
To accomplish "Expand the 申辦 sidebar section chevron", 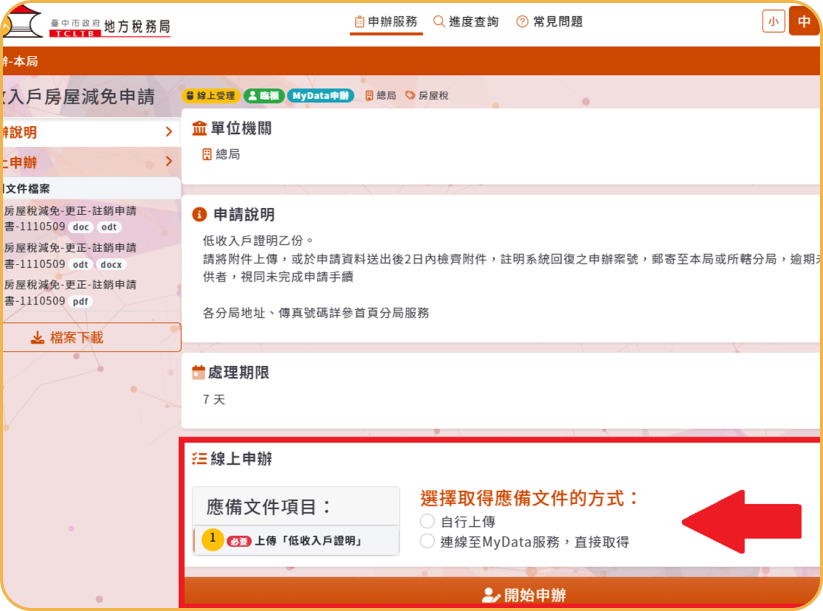I will tap(169, 161).
